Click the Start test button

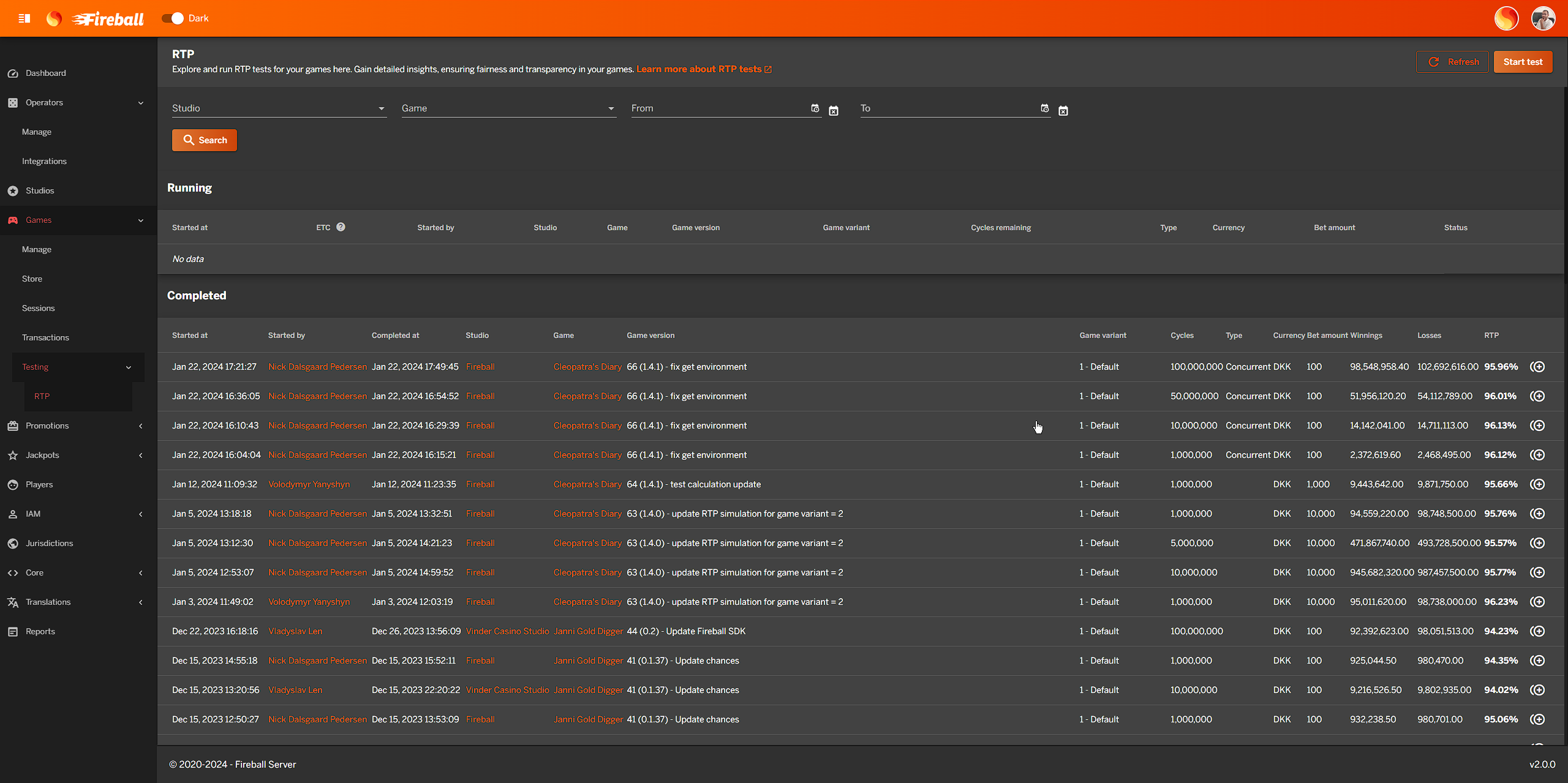1523,62
